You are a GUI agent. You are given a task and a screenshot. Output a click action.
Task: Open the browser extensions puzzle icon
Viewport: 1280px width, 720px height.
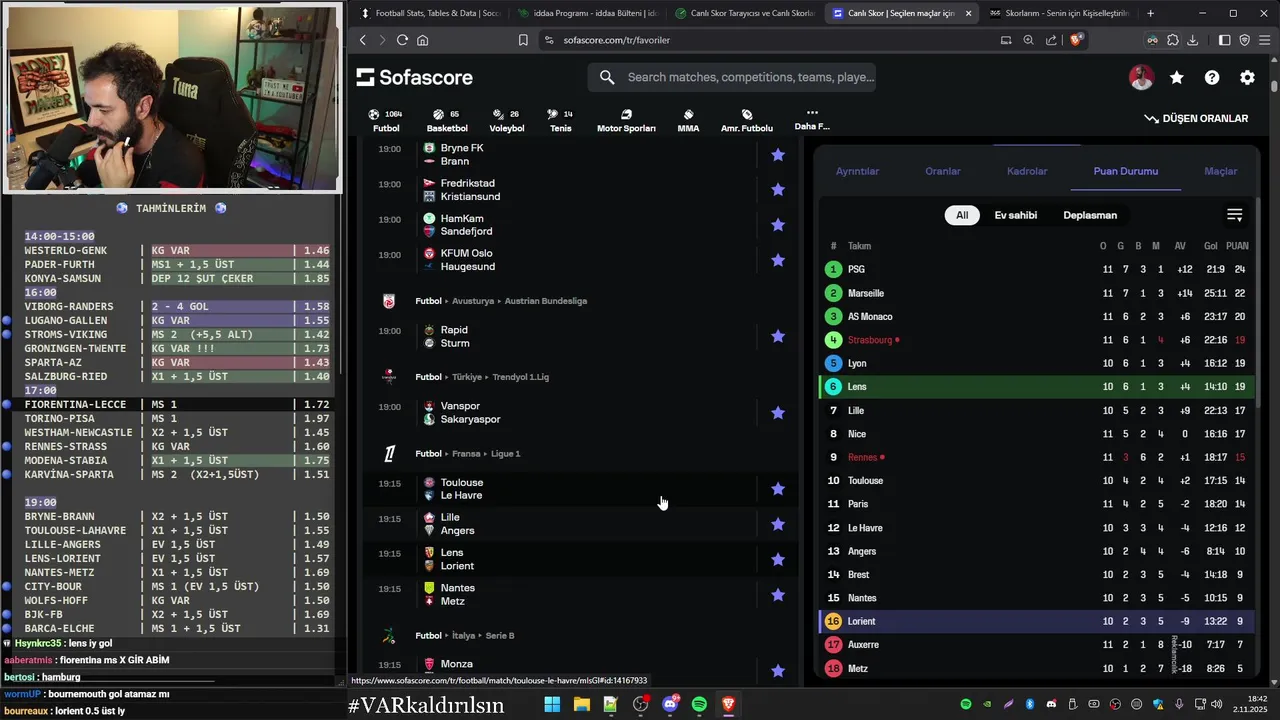pyautogui.click(x=1172, y=40)
